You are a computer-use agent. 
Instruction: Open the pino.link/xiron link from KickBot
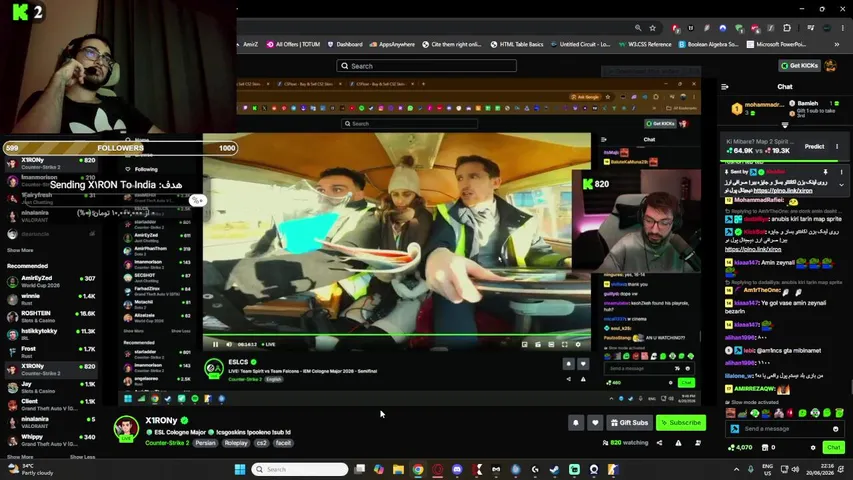[753, 249]
